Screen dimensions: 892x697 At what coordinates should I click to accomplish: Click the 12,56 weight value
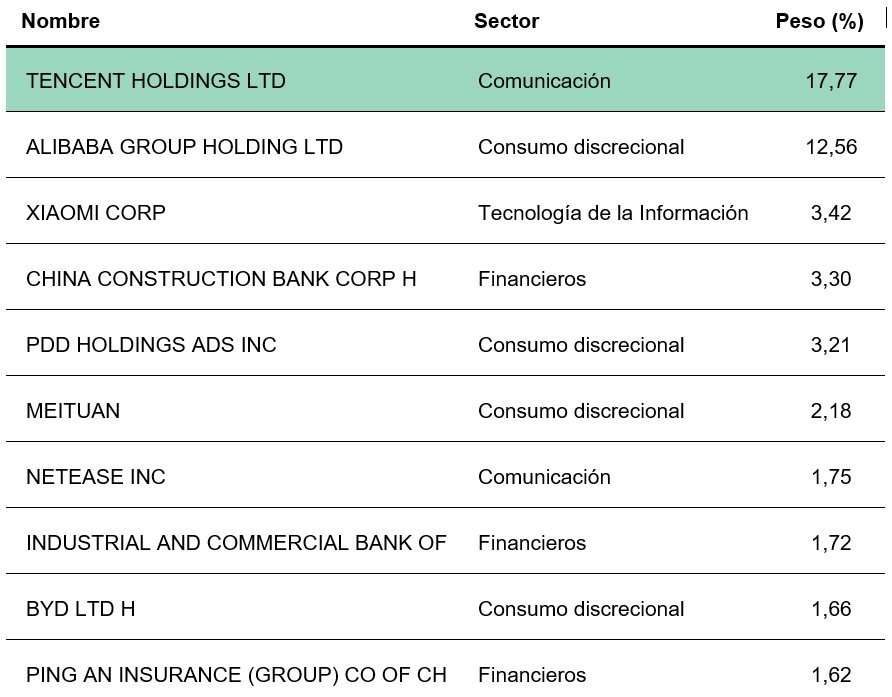tap(831, 147)
